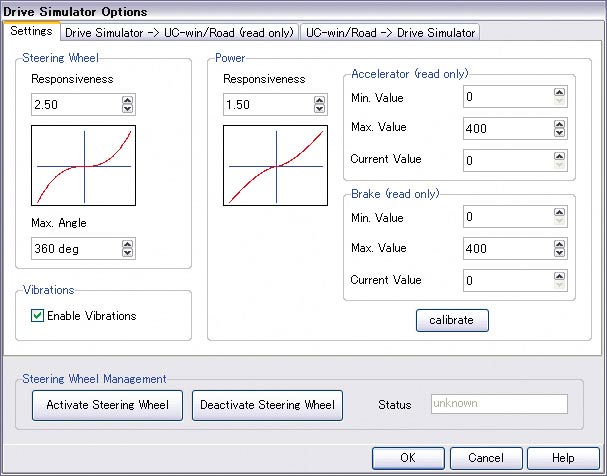Click Activate Steering Wheel button
607x476 pixels.
click(107, 405)
